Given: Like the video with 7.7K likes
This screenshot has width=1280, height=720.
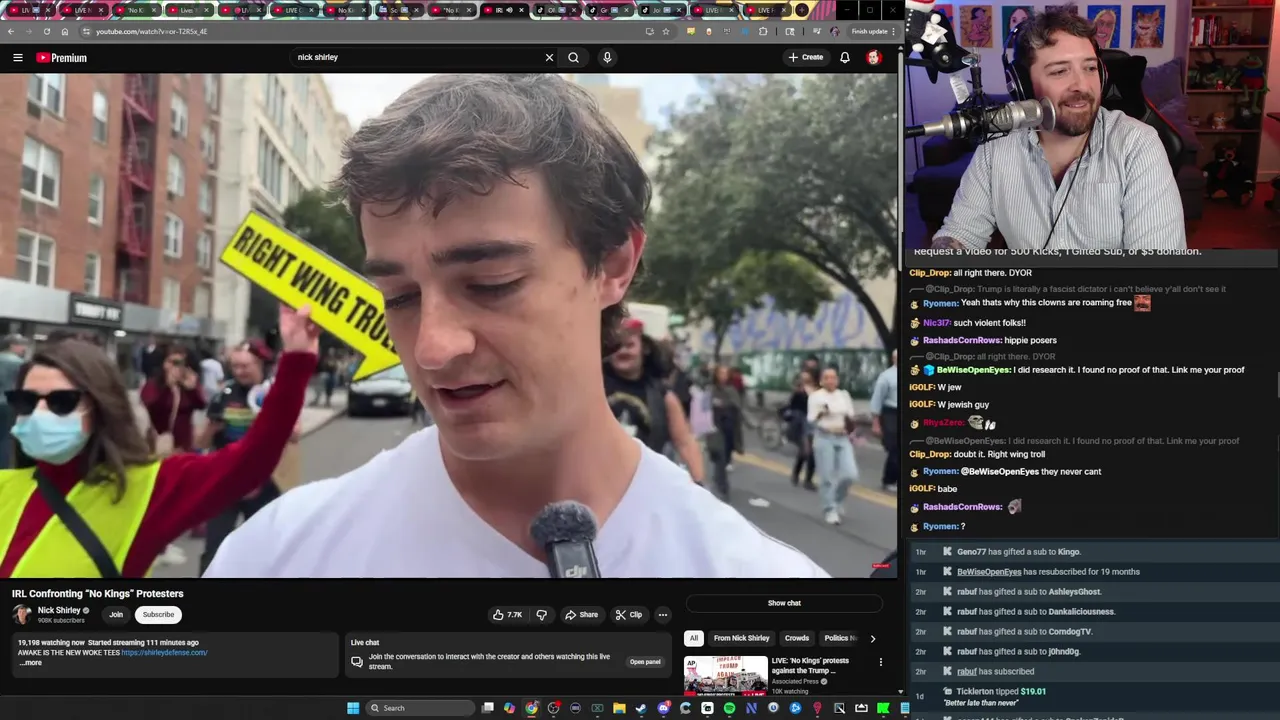Looking at the screenshot, I should (509, 615).
